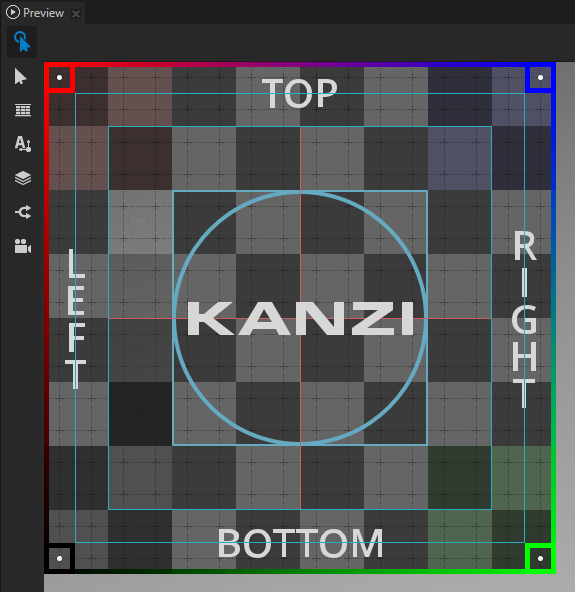Click the TOP label in preview
This screenshot has width=575, height=592.
pos(299,93)
